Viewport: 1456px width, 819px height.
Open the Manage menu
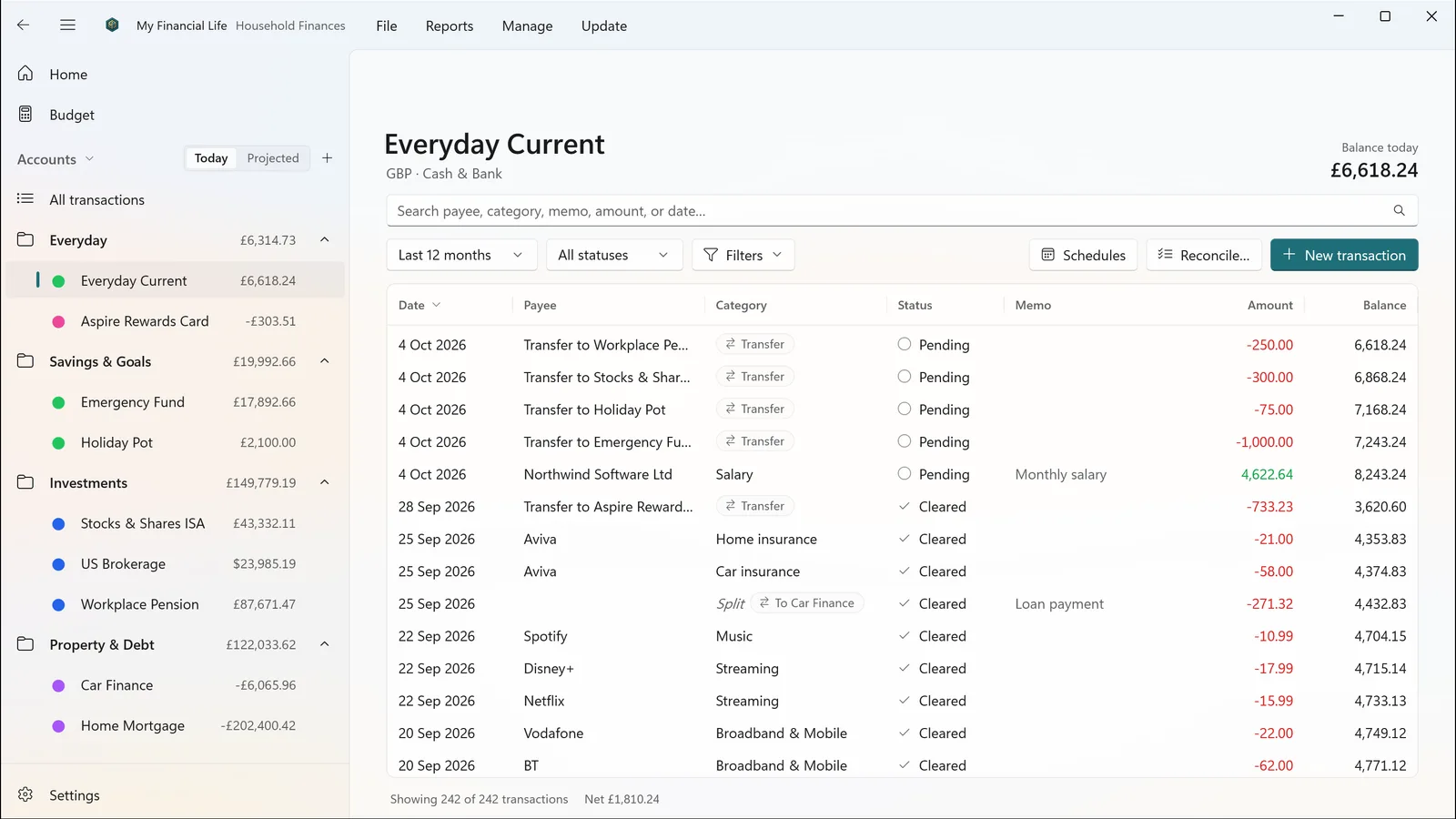(x=527, y=25)
